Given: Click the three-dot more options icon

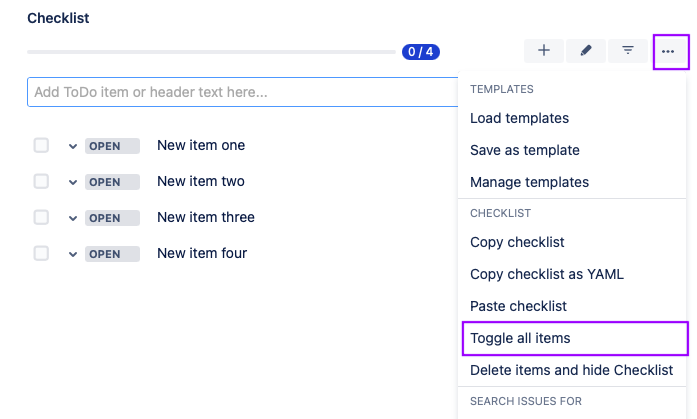Looking at the screenshot, I should (x=670, y=51).
